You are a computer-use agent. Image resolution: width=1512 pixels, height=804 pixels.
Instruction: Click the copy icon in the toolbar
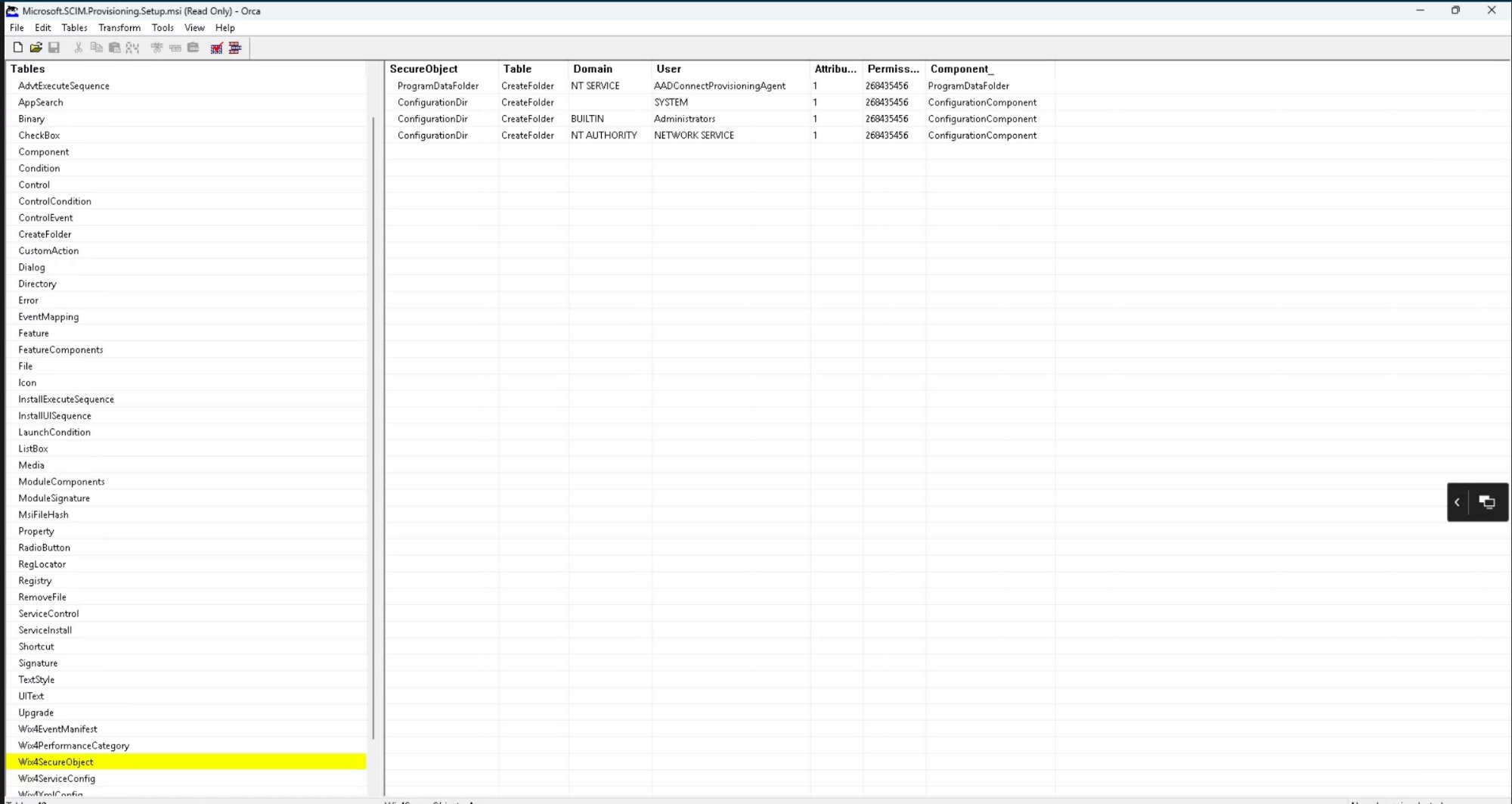click(96, 48)
